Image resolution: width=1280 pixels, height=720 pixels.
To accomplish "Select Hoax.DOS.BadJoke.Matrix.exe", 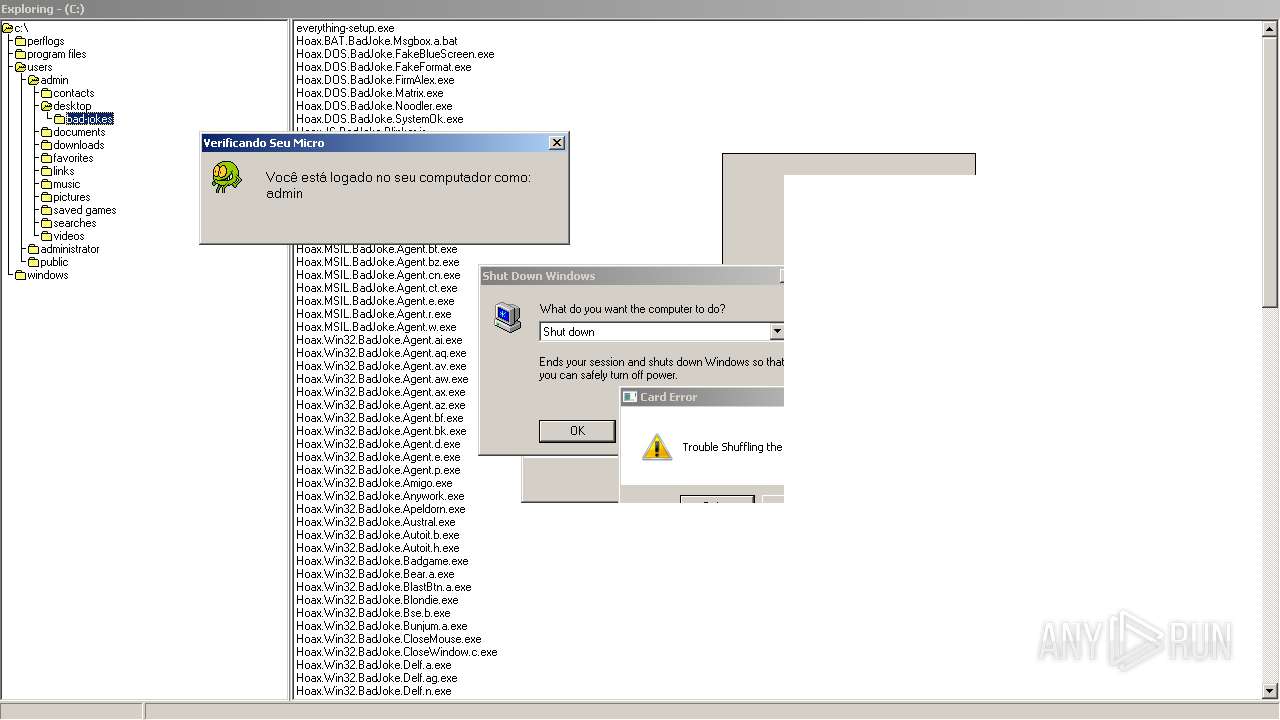I will click(x=370, y=93).
